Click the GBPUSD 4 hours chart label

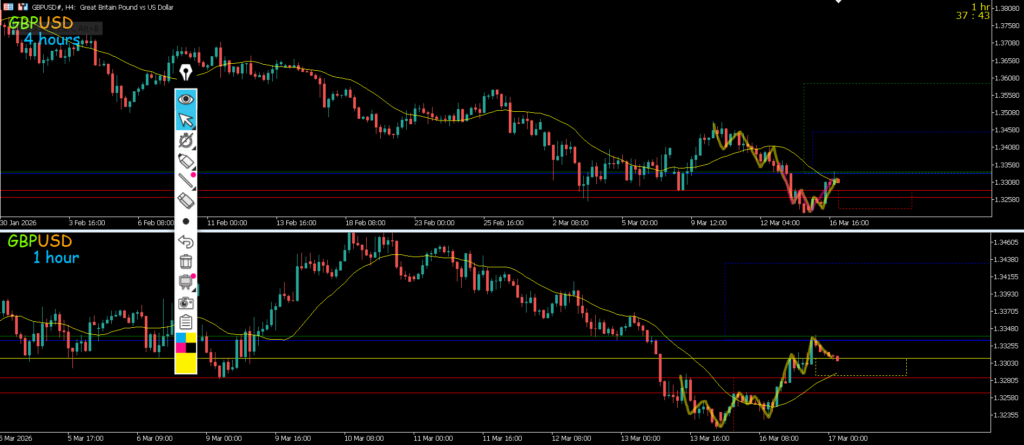45,30
